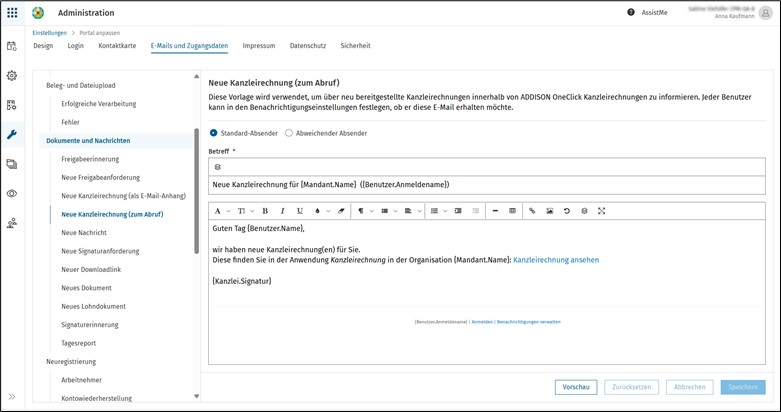
Task: Click the Abbrechen button
Action: point(690,387)
